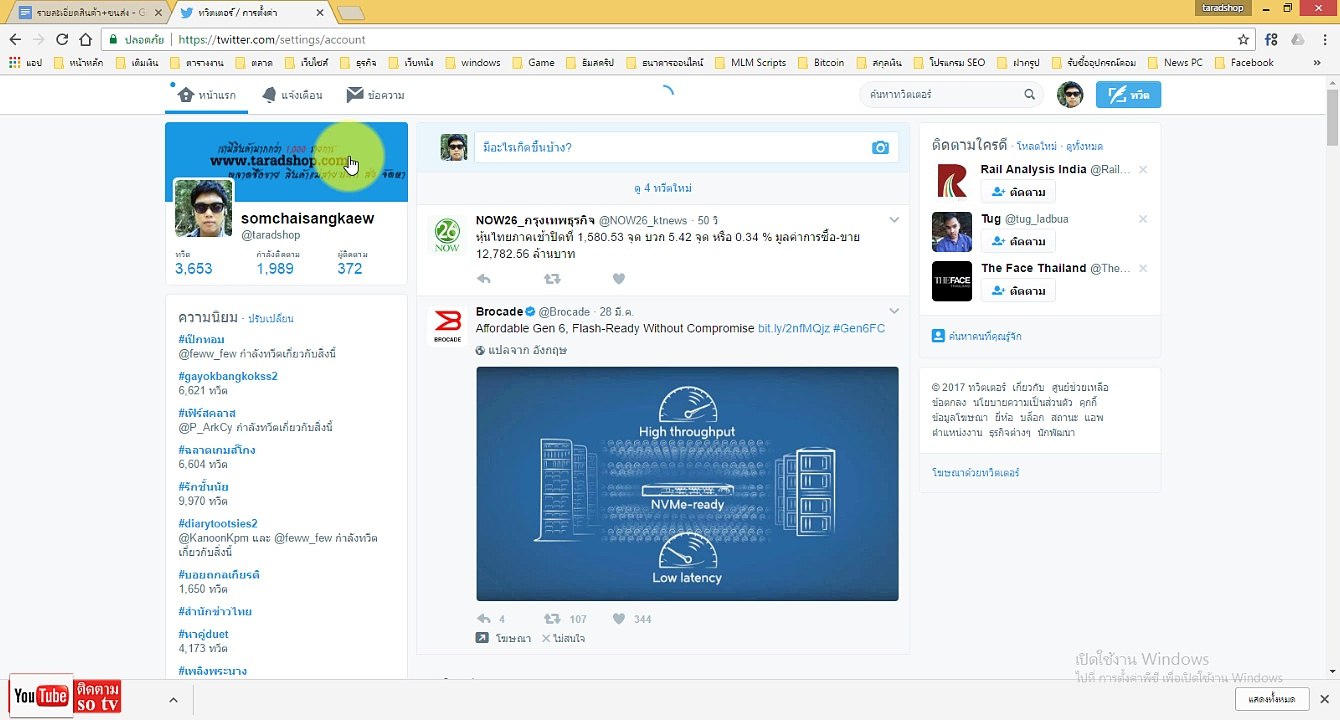Change trends settings link
This screenshot has width=1340, height=720.
pyautogui.click(x=271, y=318)
